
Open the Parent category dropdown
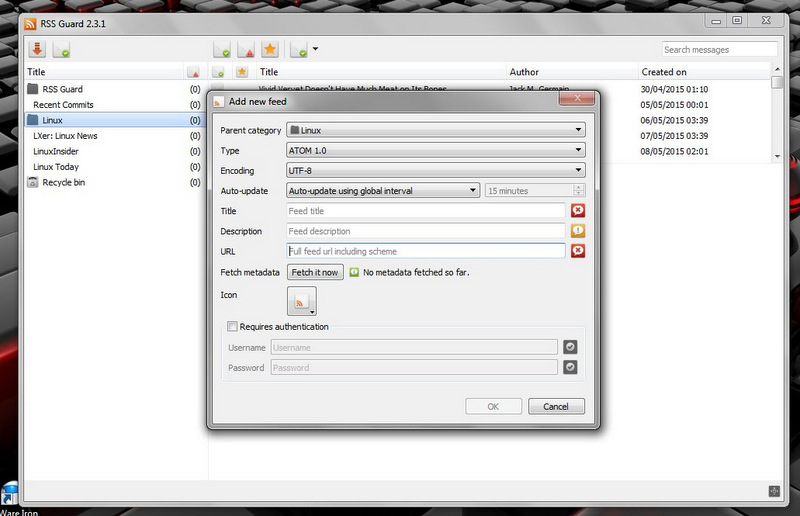436,130
